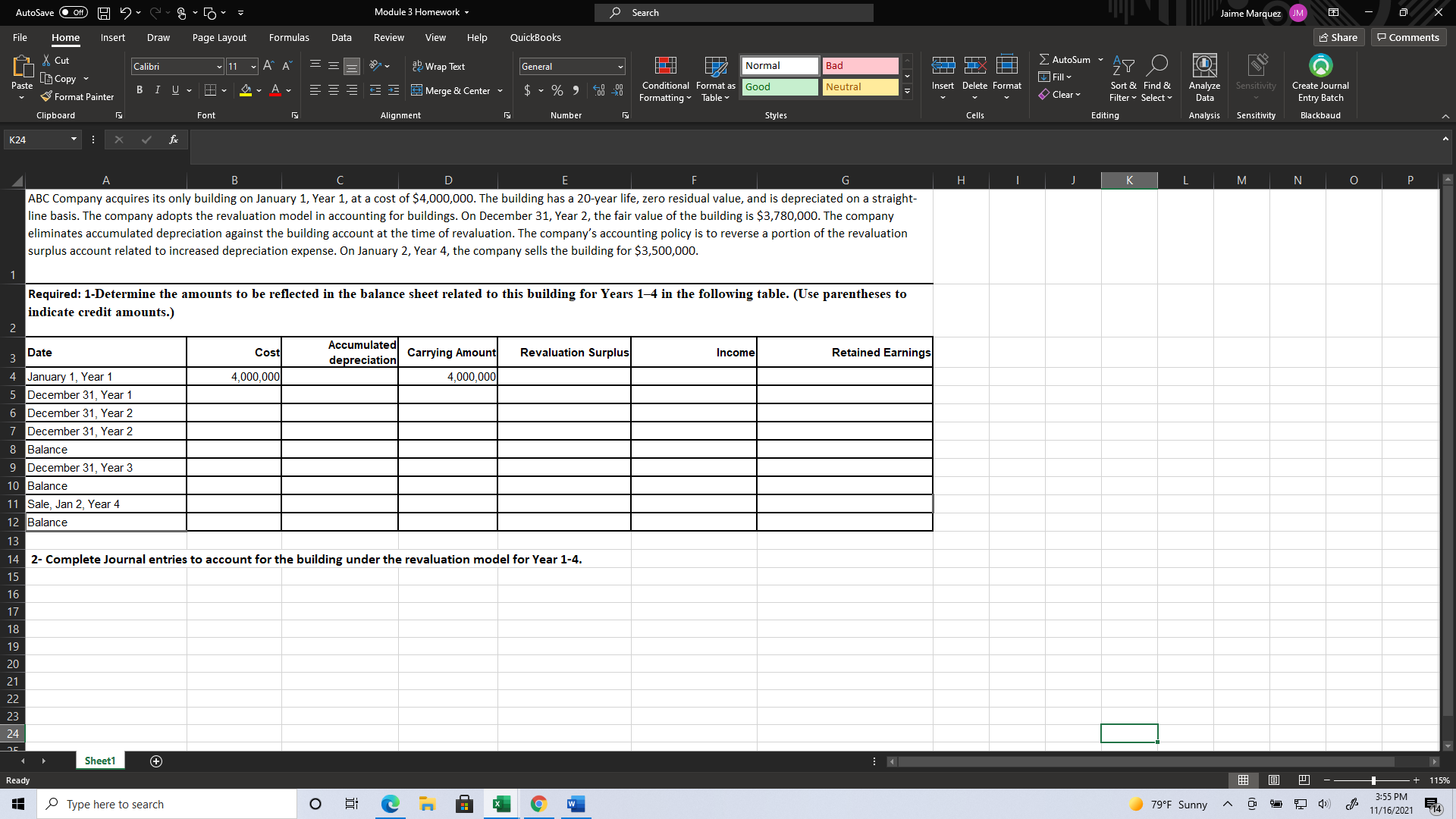Switch to the Formulas ribbon tab
1456x819 pixels.
click(x=289, y=37)
